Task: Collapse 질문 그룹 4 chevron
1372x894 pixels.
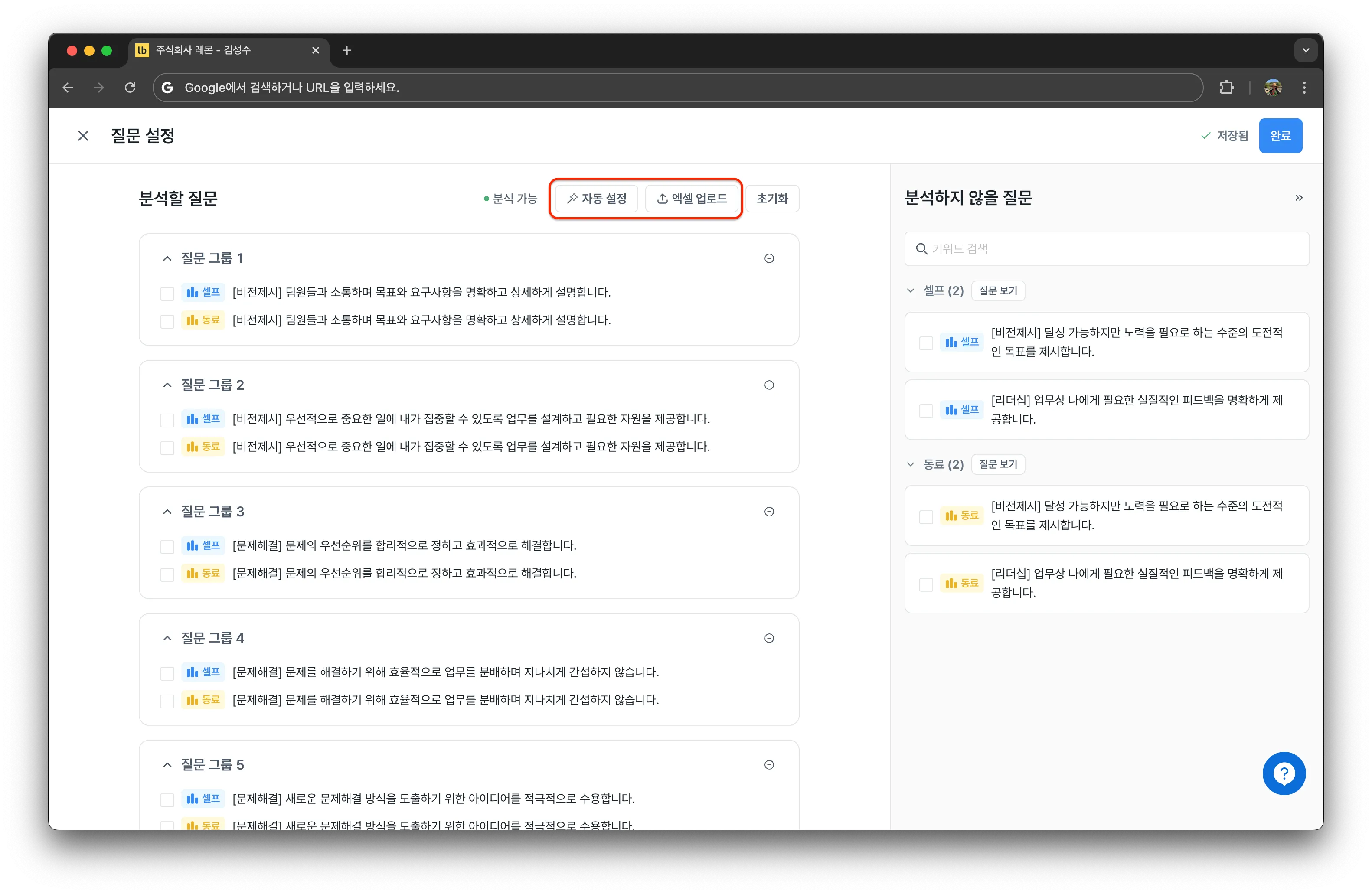Action: 167,639
